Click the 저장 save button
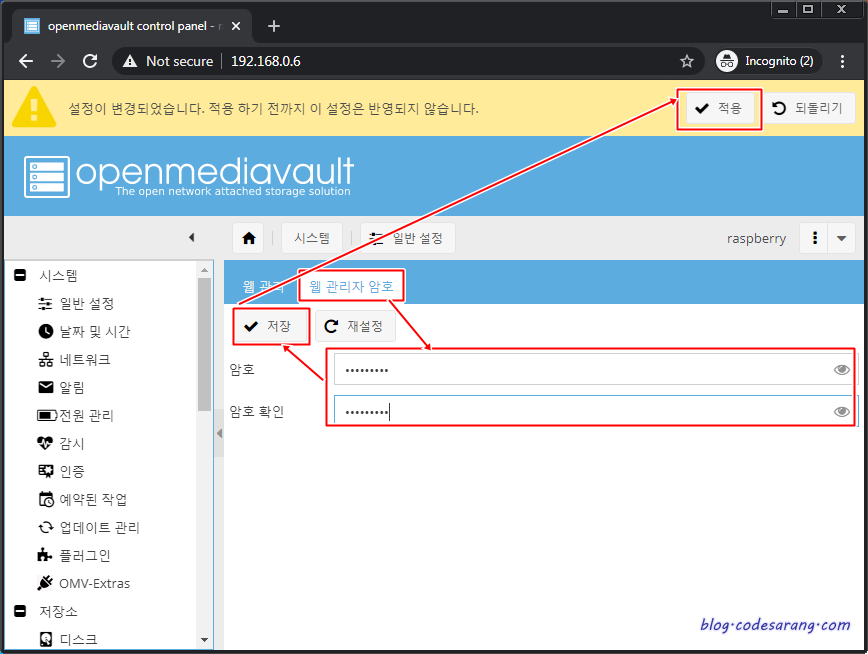Viewport: 868px width, 654px height. [x=270, y=326]
